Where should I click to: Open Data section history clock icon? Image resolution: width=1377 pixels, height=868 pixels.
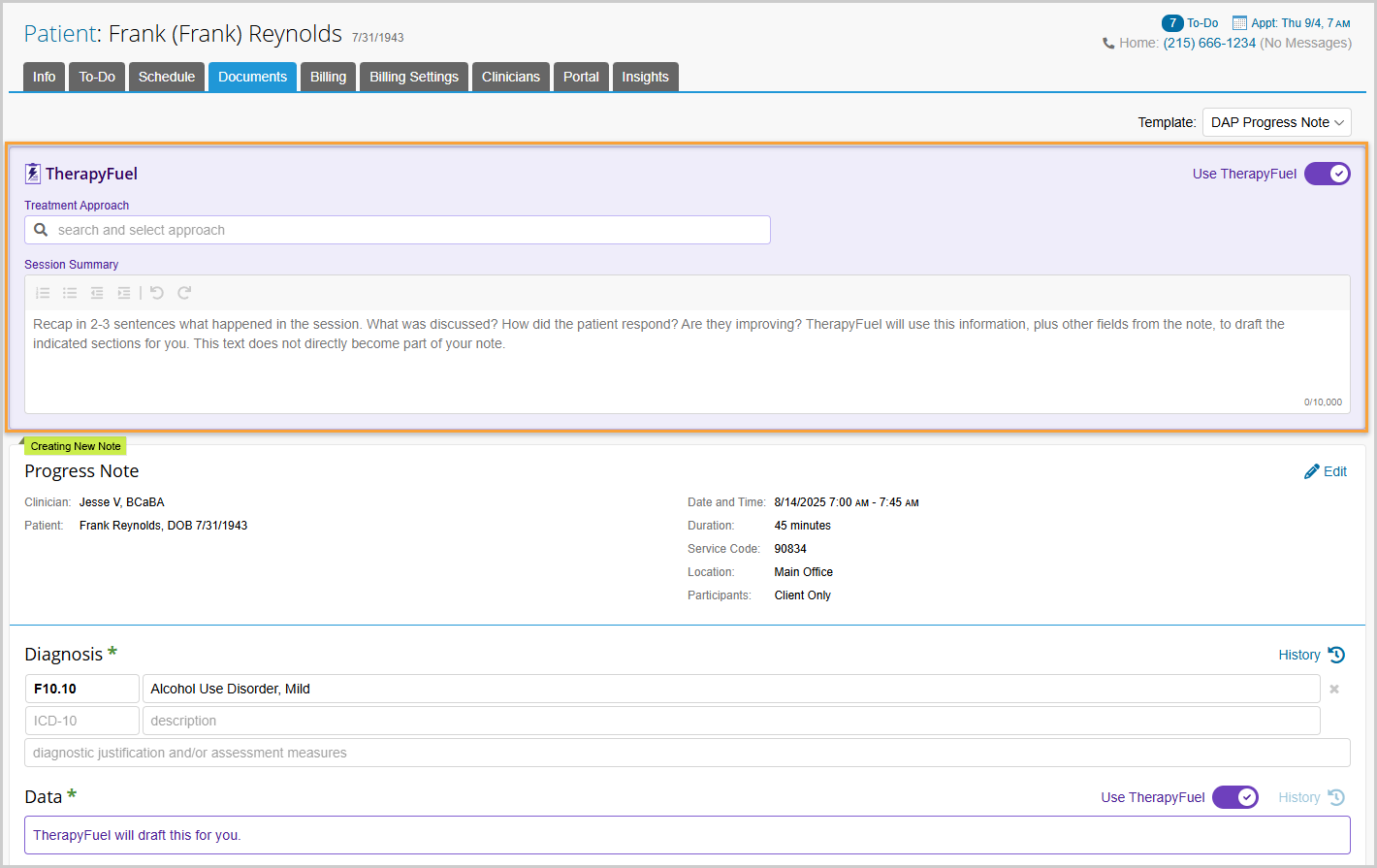click(1336, 797)
